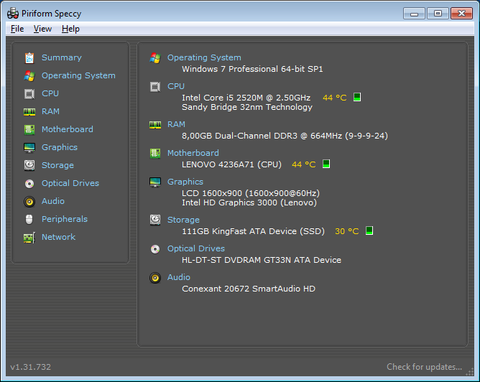The width and height of the screenshot is (480, 382).
Task: Click the Motherboard heading link in summary
Action: tap(193, 153)
